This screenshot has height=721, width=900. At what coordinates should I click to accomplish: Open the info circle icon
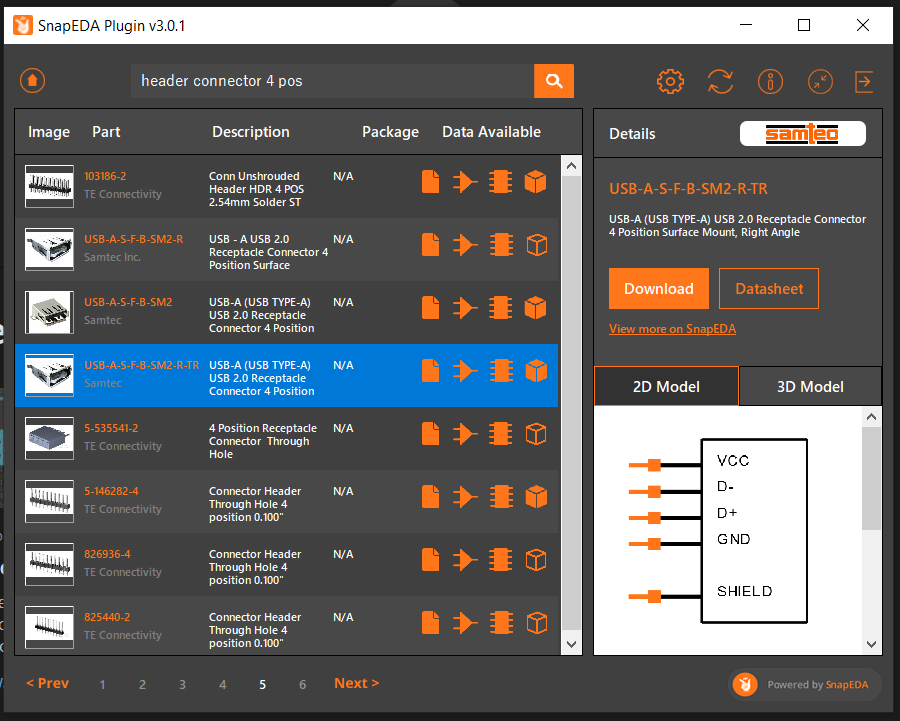pyautogui.click(x=770, y=82)
